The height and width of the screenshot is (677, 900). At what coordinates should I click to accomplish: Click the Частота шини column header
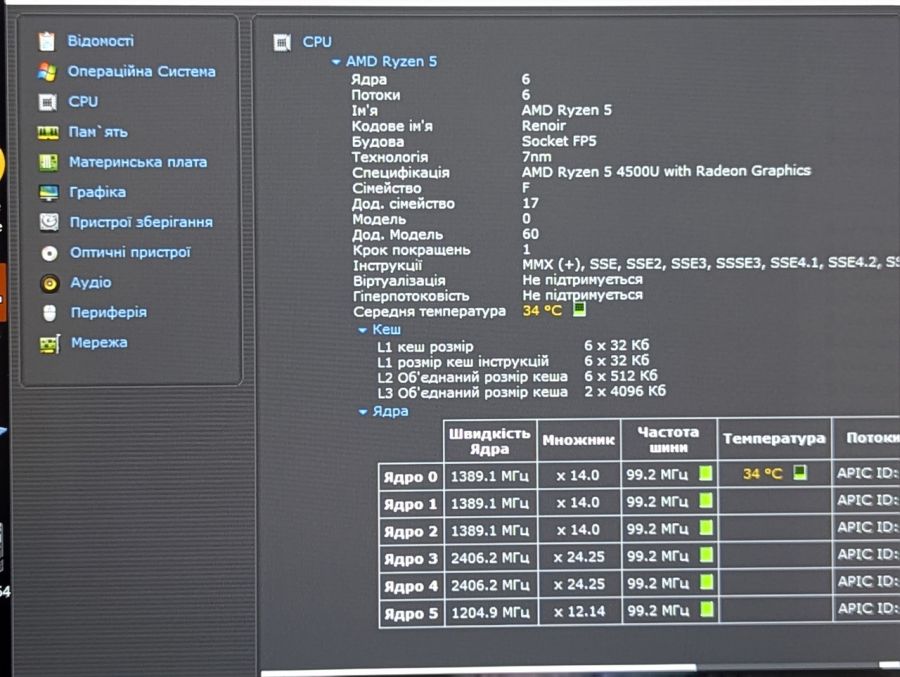point(668,439)
